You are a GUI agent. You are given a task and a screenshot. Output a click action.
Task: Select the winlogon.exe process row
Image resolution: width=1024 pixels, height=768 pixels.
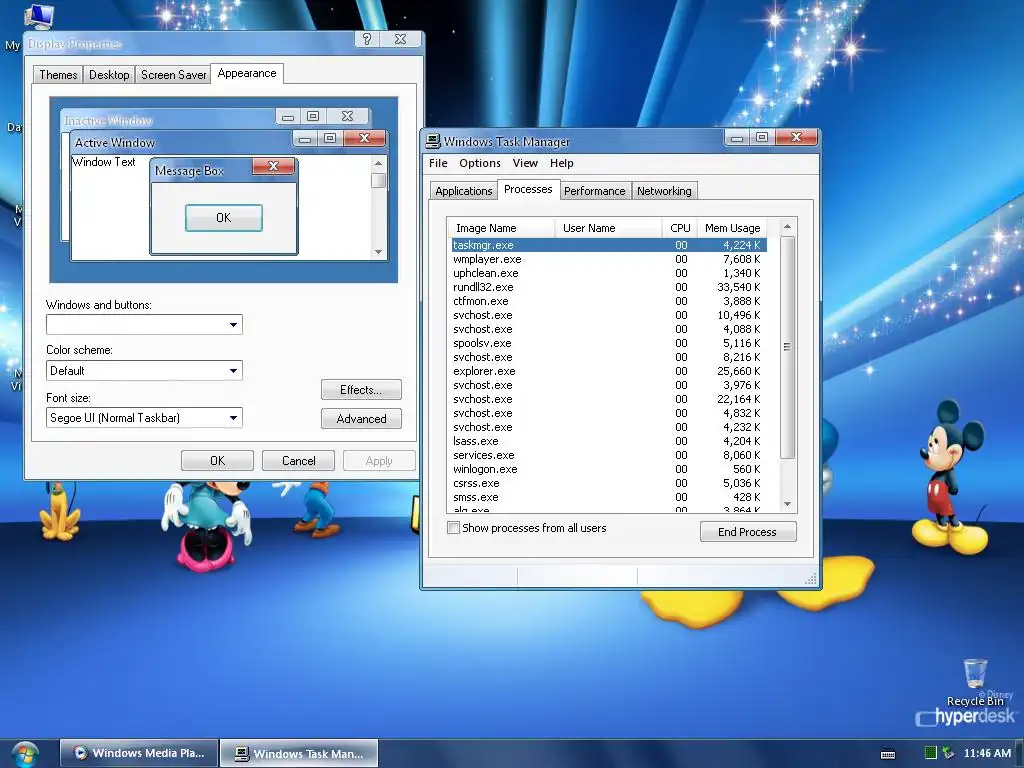tap(609, 469)
